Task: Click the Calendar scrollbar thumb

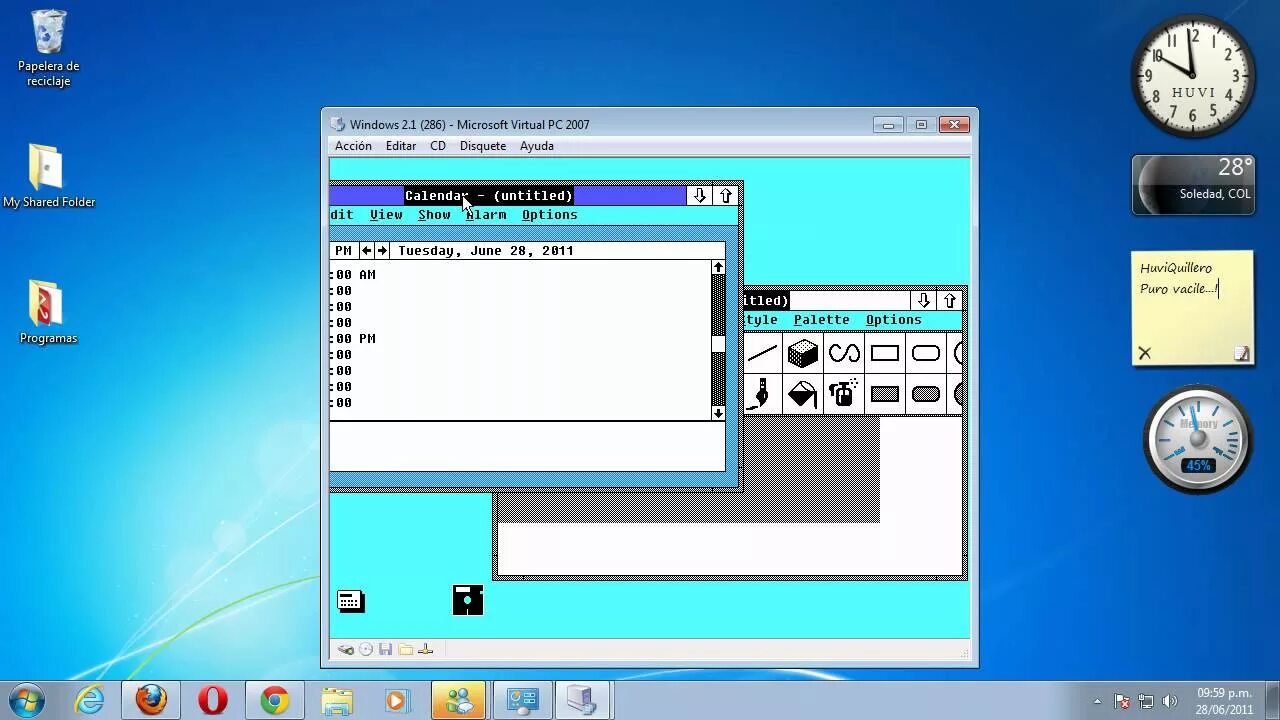Action: point(718,345)
